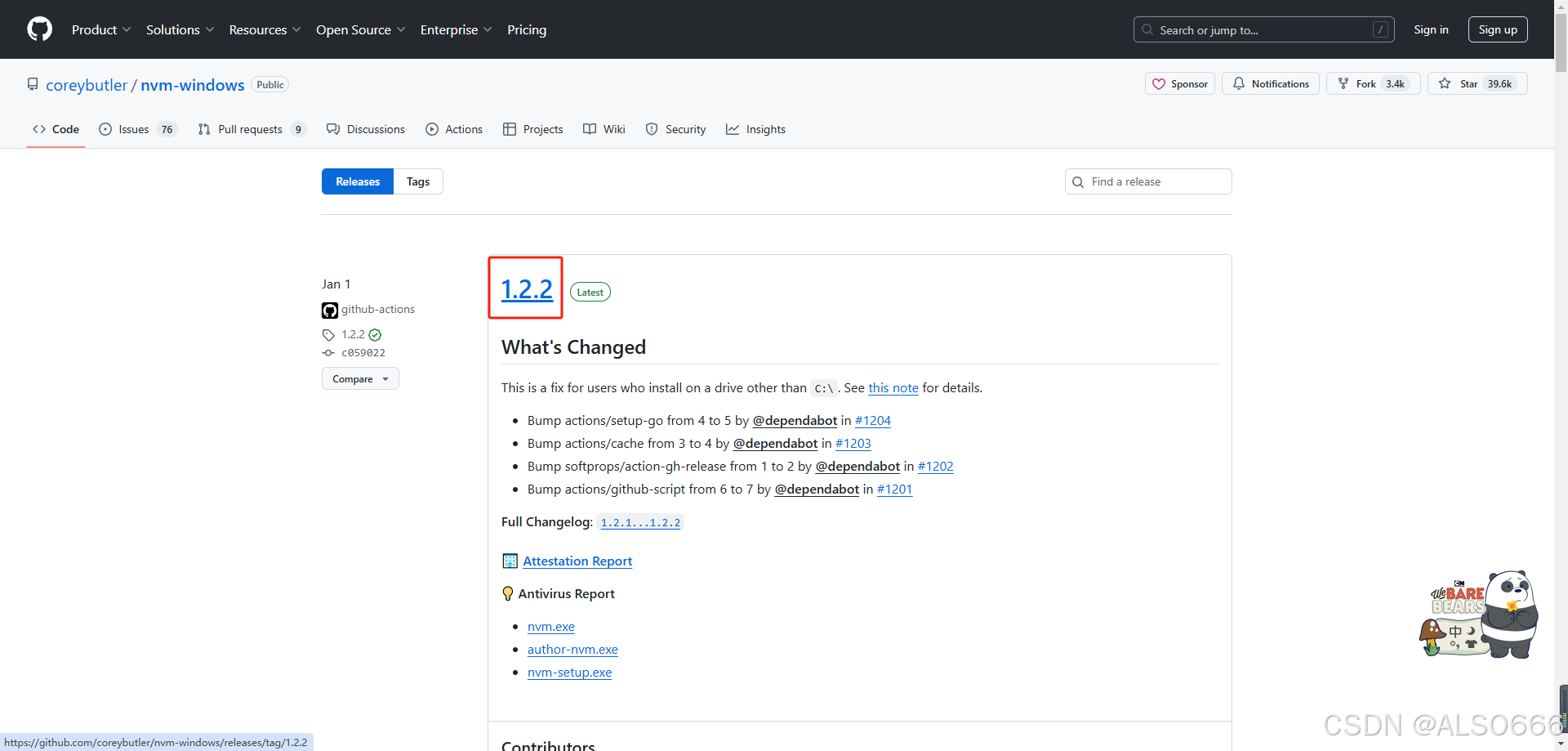
Task: Open commit c059022 link
Action: coord(363,353)
